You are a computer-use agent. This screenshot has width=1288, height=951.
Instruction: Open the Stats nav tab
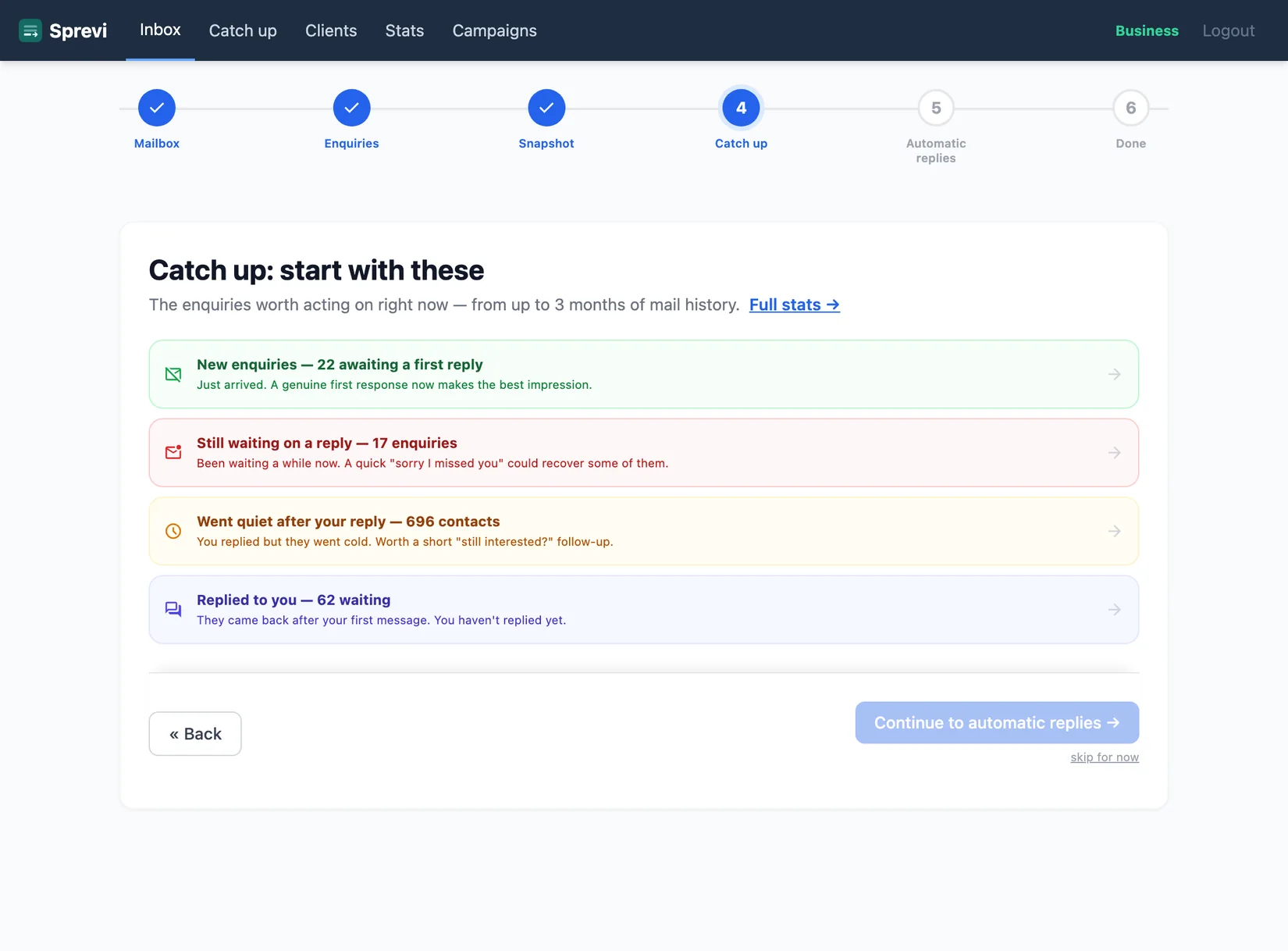point(404,30)
